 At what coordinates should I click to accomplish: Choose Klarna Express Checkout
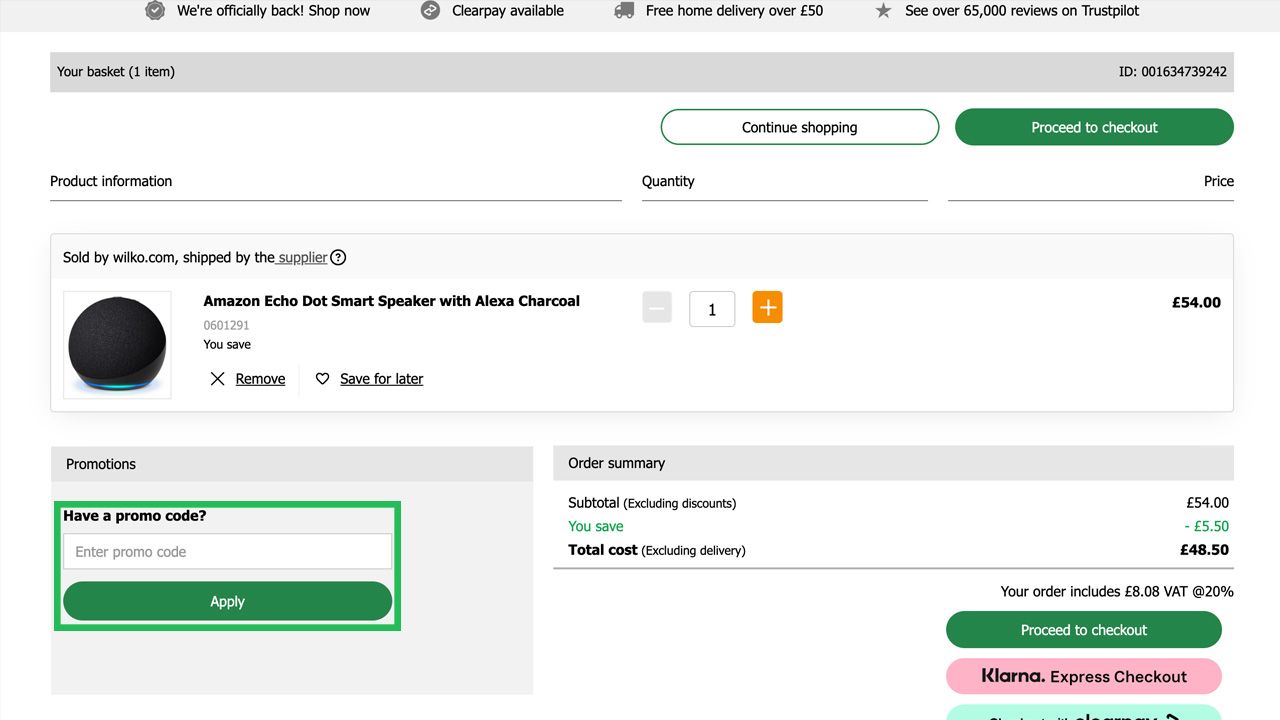pos(1084,676)
